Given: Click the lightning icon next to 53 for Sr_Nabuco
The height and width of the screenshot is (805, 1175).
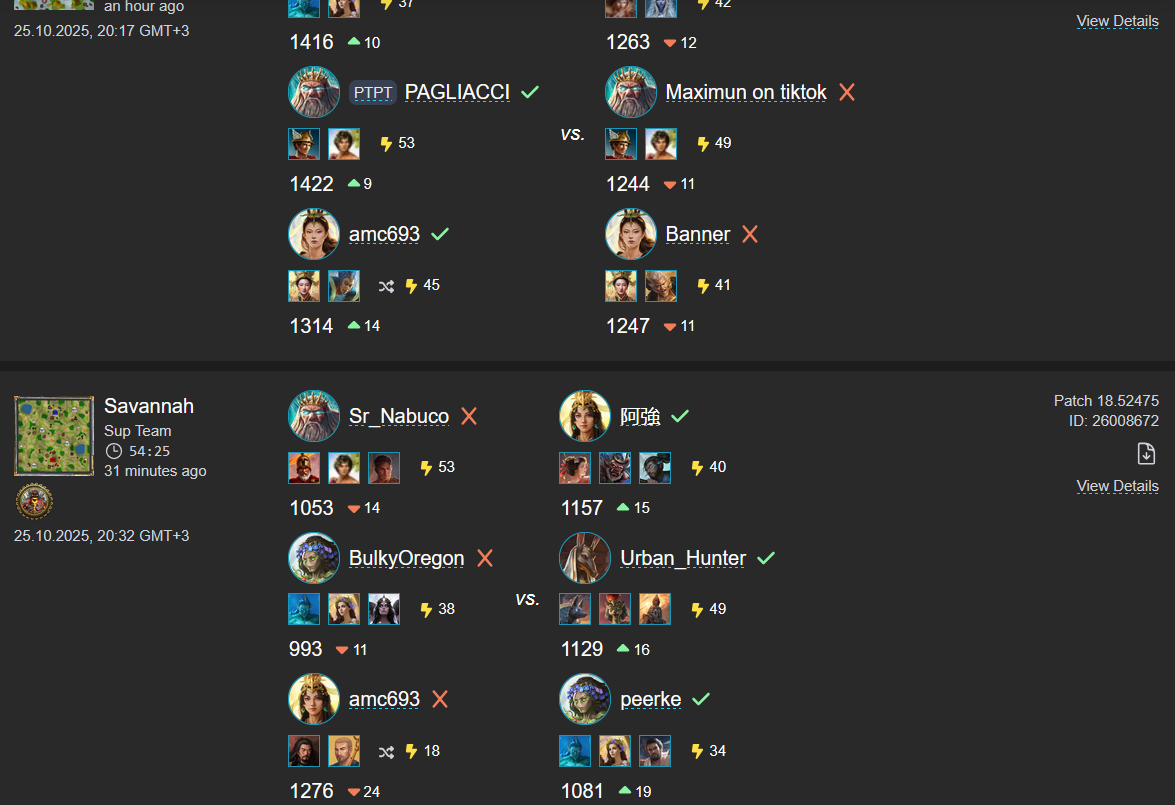Looking at the screenshot, I should pos(426,468).
